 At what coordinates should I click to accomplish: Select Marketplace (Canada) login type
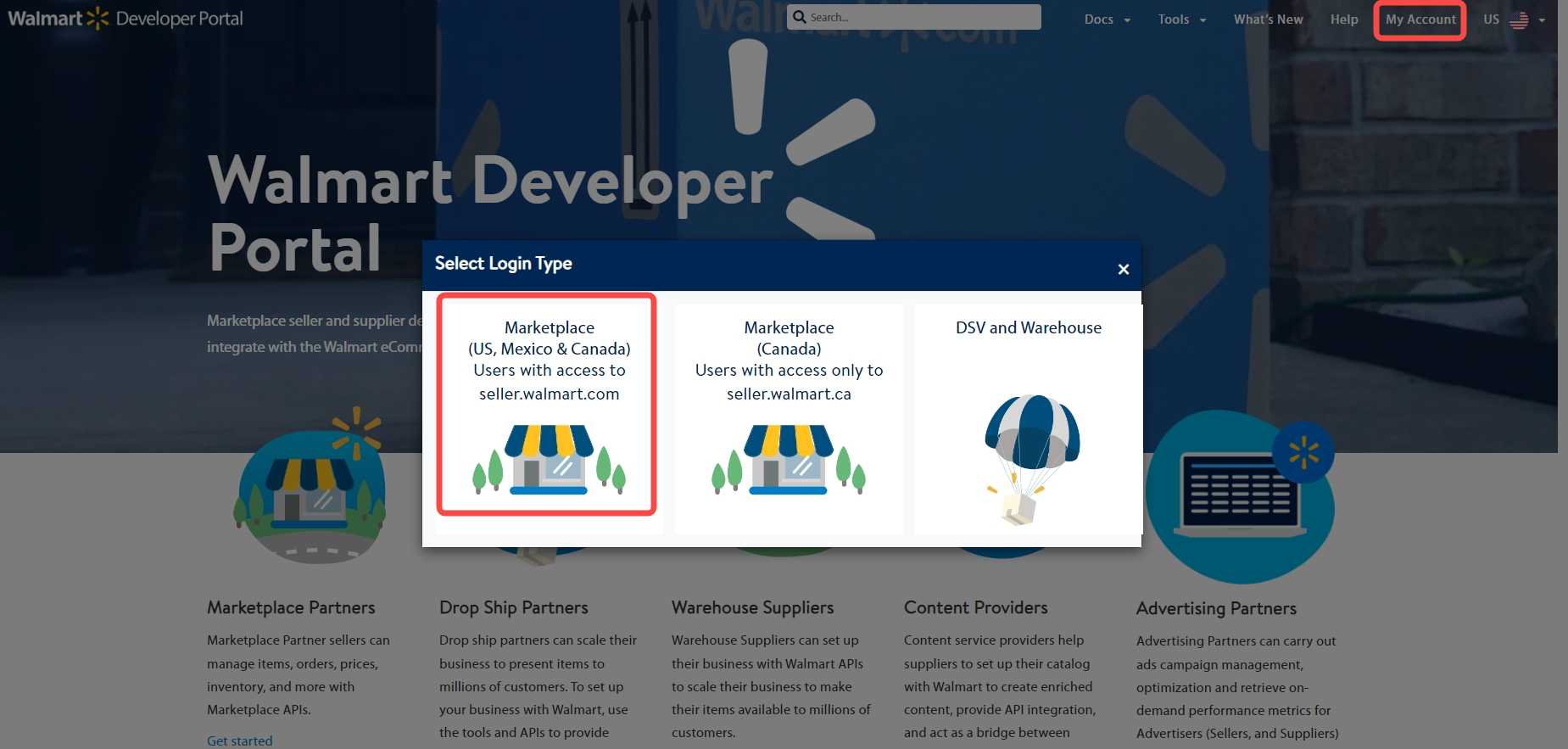(x=789, y=419)
